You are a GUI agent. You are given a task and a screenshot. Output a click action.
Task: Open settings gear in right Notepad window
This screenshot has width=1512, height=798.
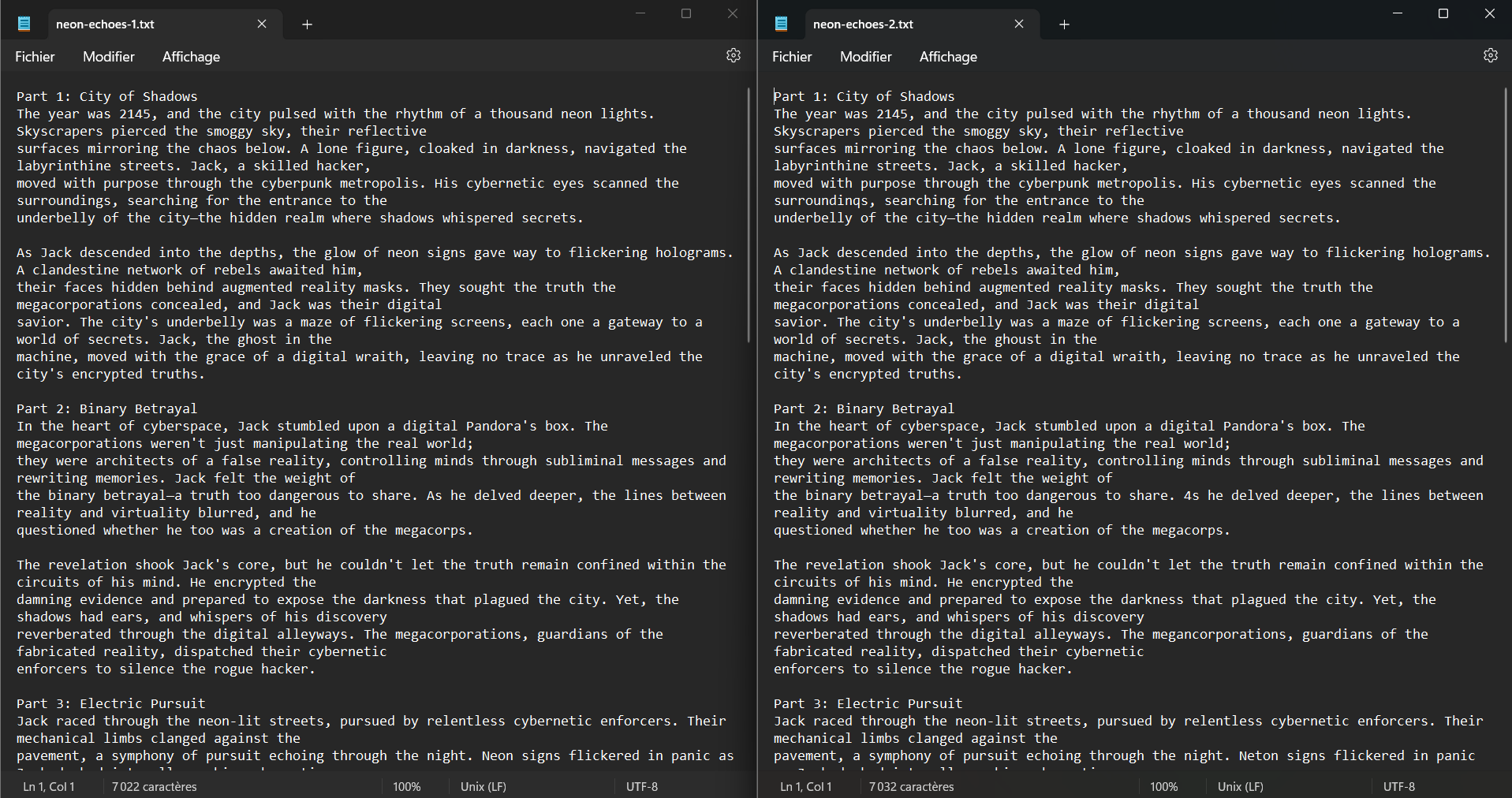tap(1490, 55)
